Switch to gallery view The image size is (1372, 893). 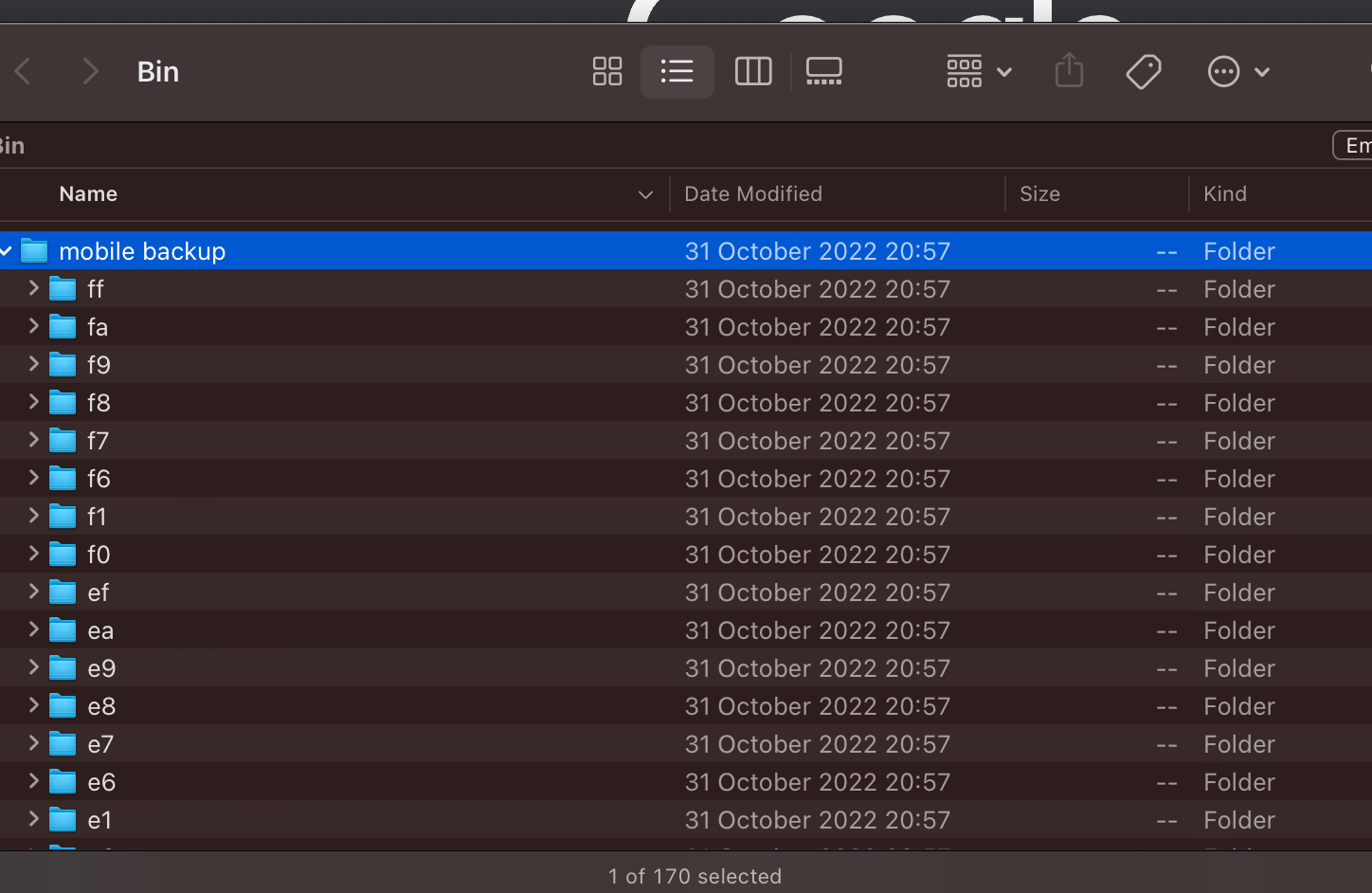click(x=823, y=71)
